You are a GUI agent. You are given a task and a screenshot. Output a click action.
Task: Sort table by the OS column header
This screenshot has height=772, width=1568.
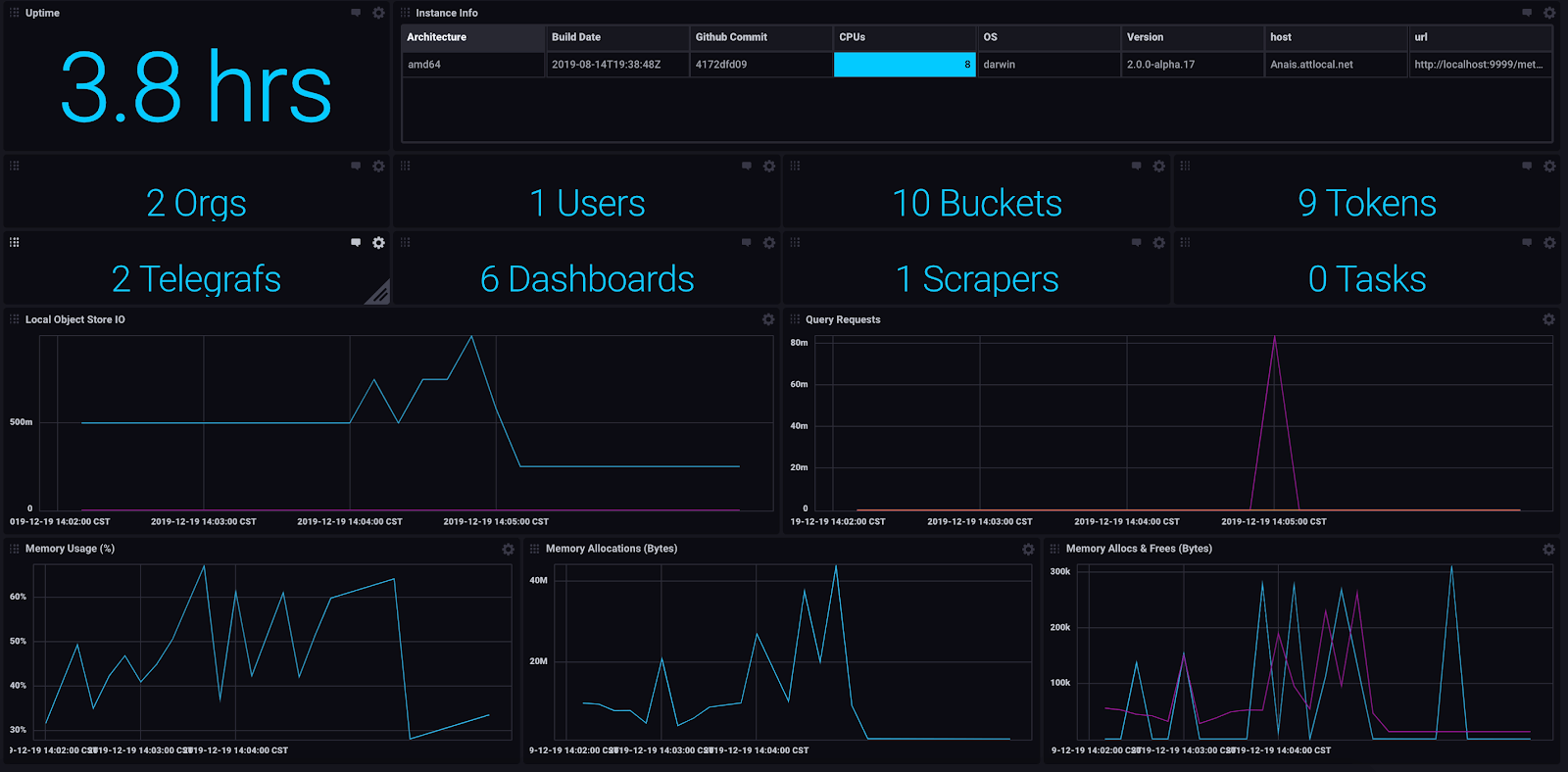[x=1049, y=37]
